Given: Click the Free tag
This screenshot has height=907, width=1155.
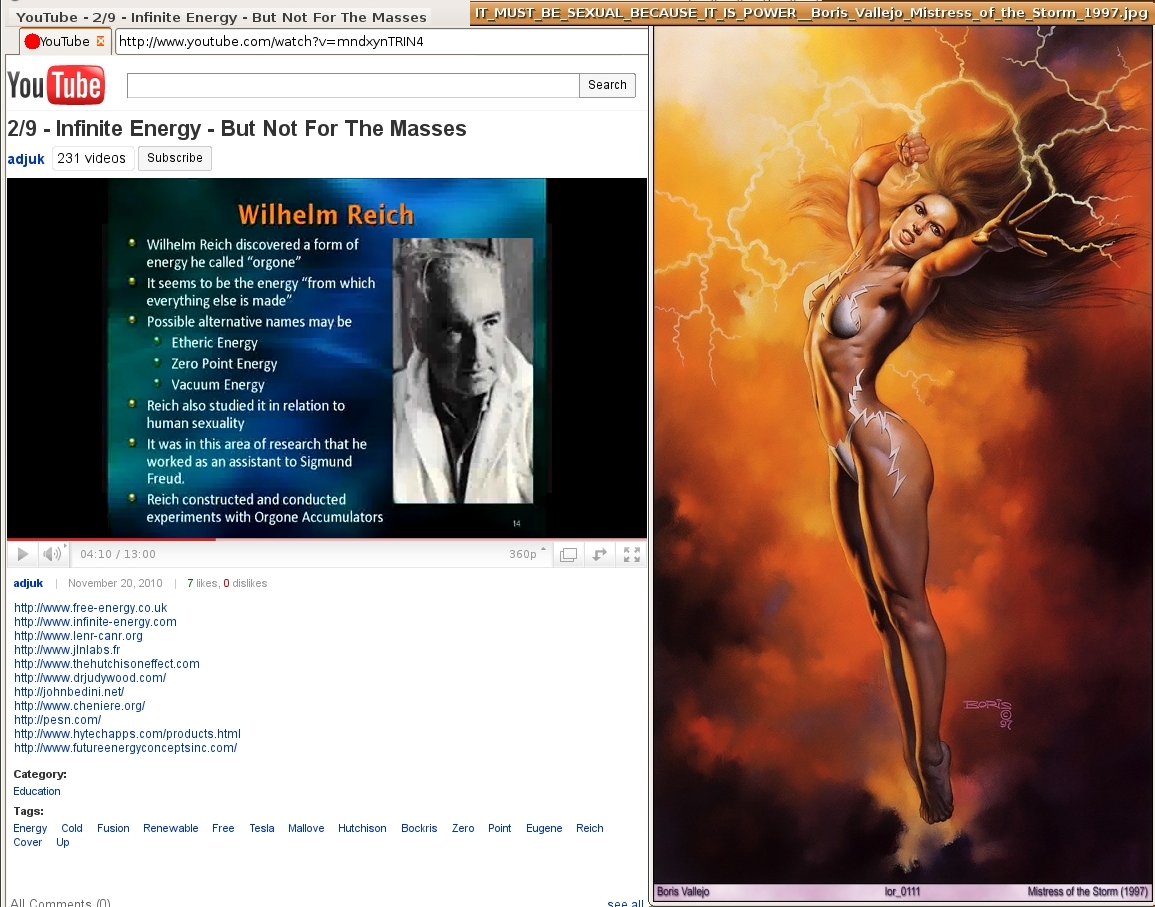Looking at the screenshot, I should coord(223,828).
